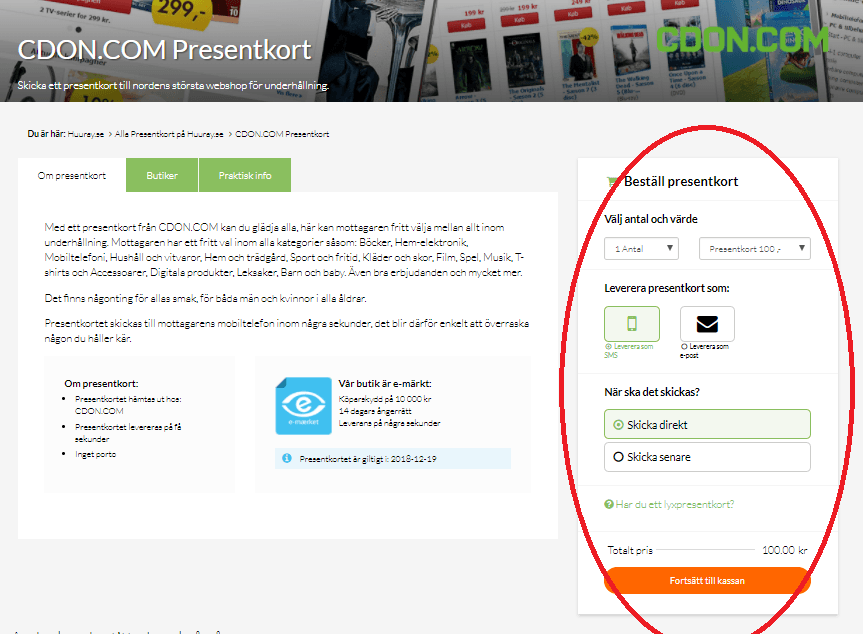Go to Alla Presentkort på Huuray.se breadcrumb

point(169,134)
